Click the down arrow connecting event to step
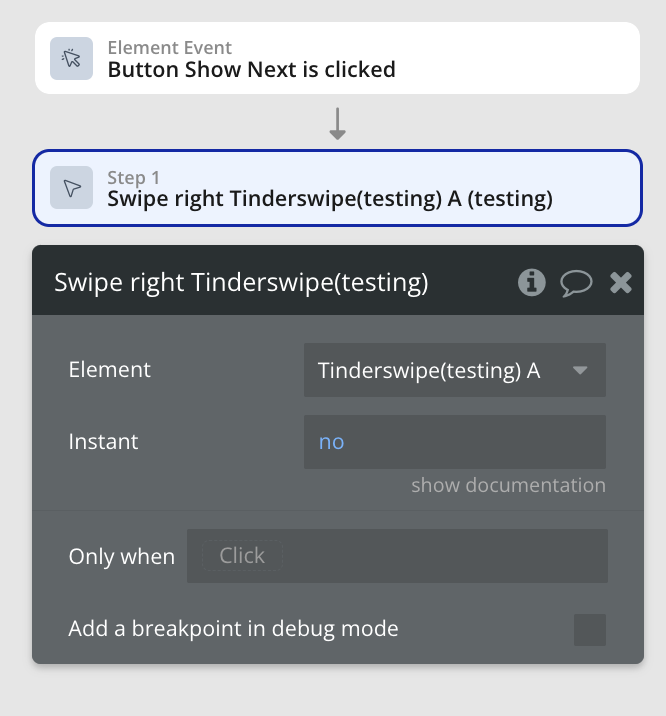 [x=338, y=122]
